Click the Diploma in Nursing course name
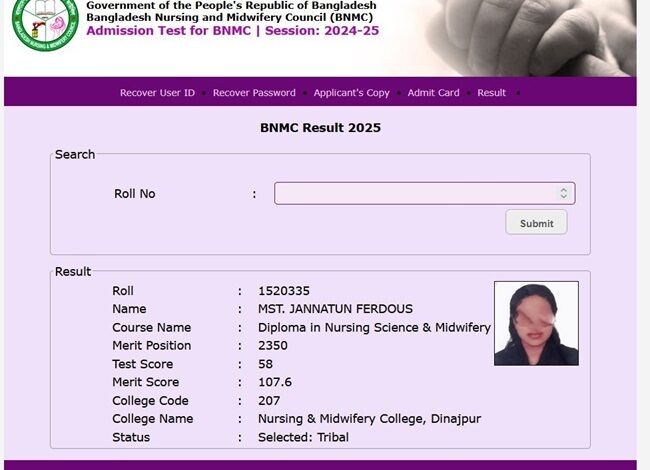The width and height of the screenshot is (650, 470). (x=374, y=328)
